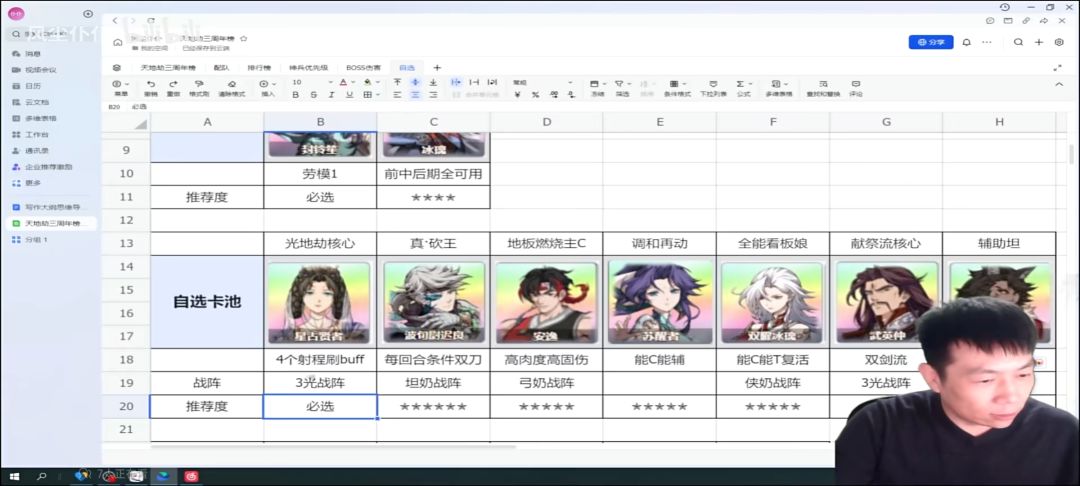Click the home icon near breadcrumb
The height and width of the screenshot is (486, 1080).
pyautogui.click(x=118, y=42)
